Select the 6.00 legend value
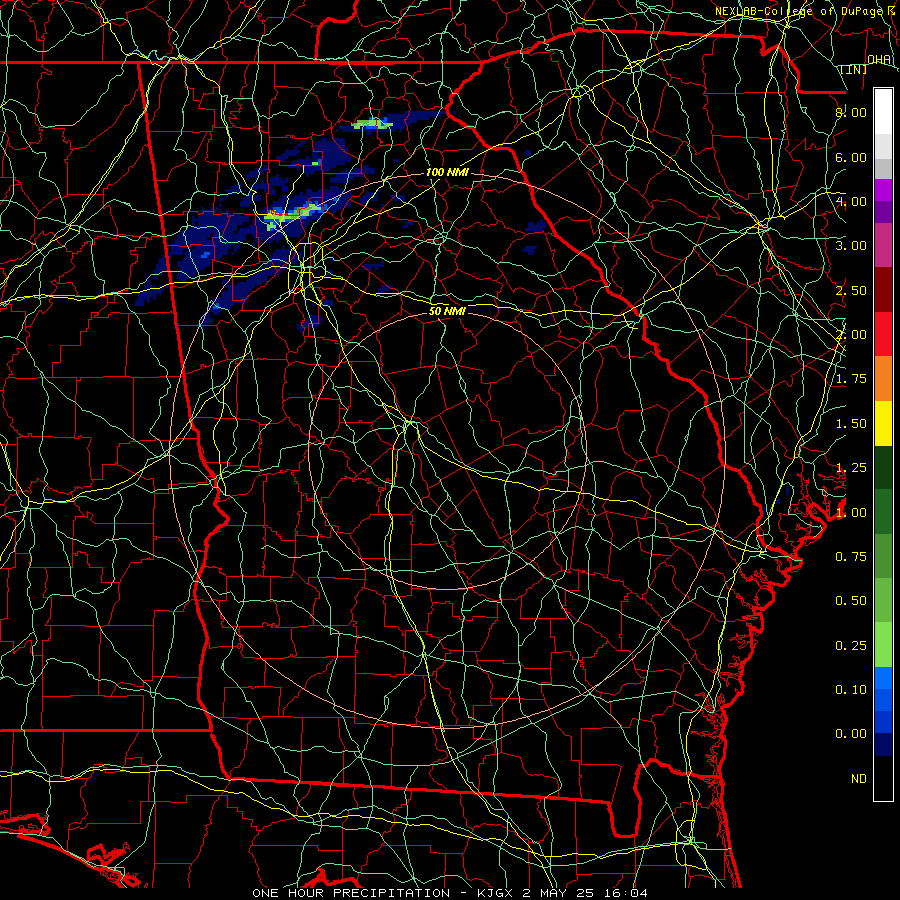The height and width of the screenshot is (900, 900). pyautogui.click(x=851, y=157)
